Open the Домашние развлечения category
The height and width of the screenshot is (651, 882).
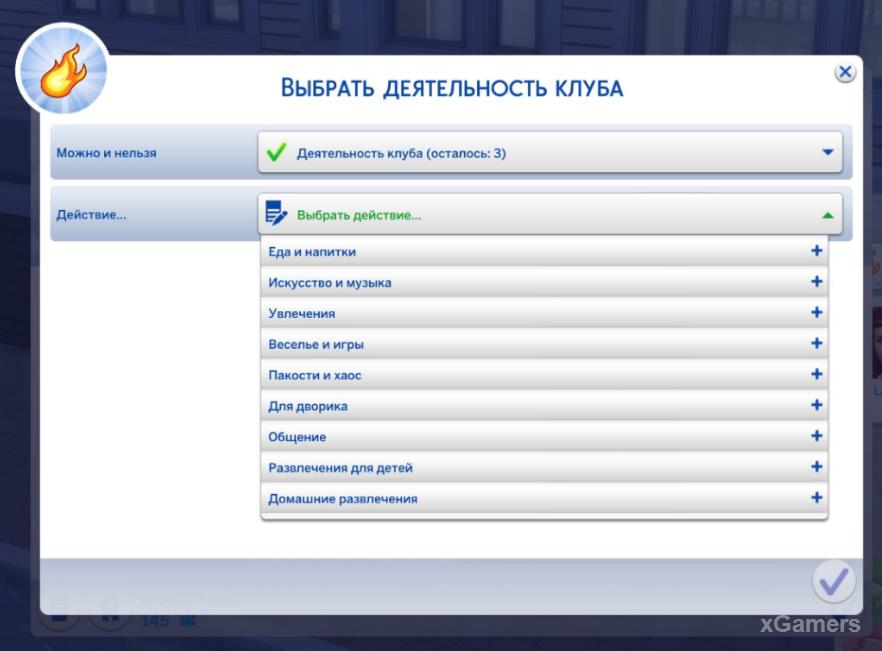point(343,498)
